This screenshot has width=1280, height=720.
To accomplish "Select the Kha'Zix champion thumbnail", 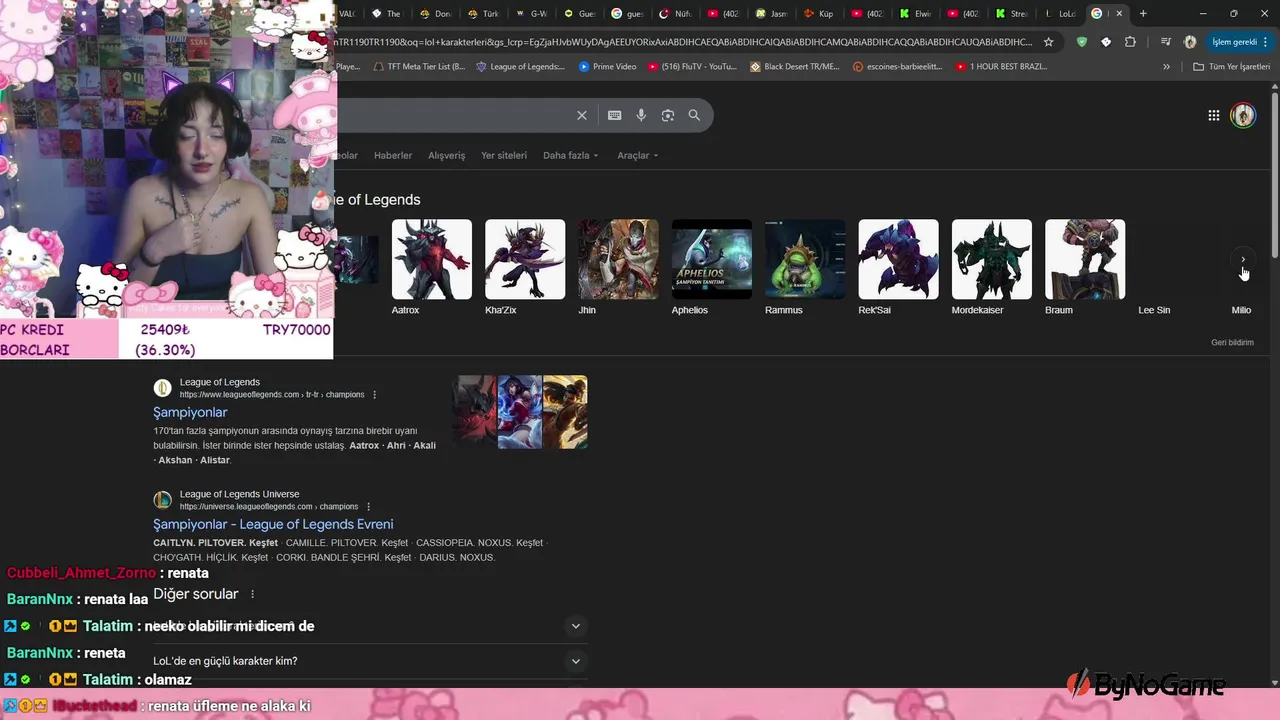I will coord(525,259).
